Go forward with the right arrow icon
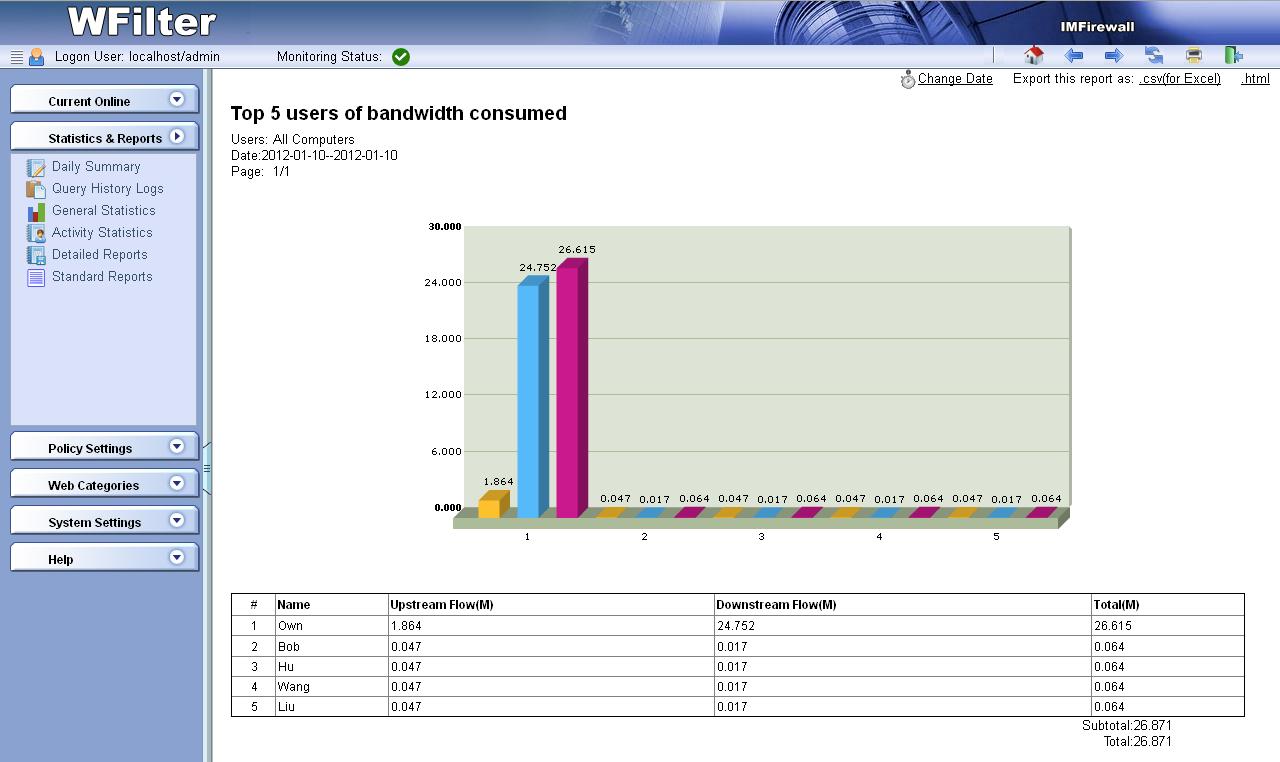 (x=1113, y=56)
